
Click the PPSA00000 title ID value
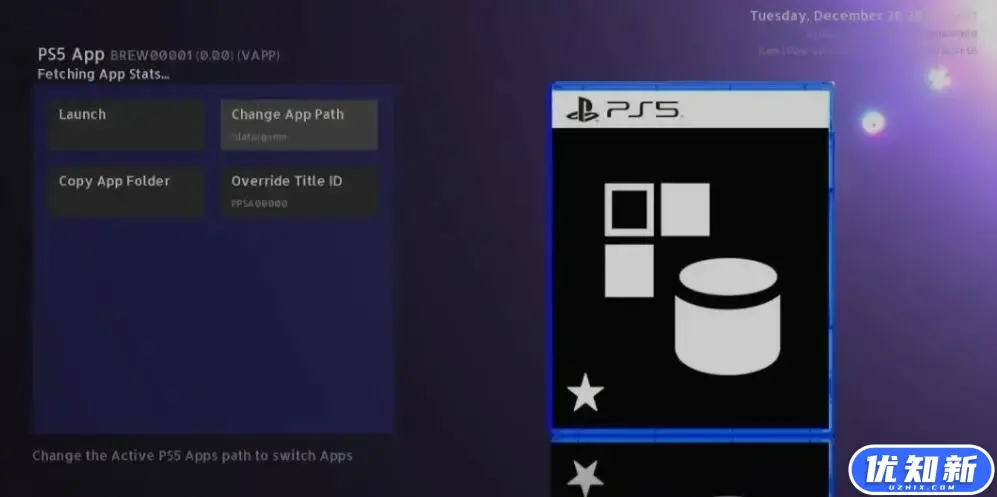(259, 203)
